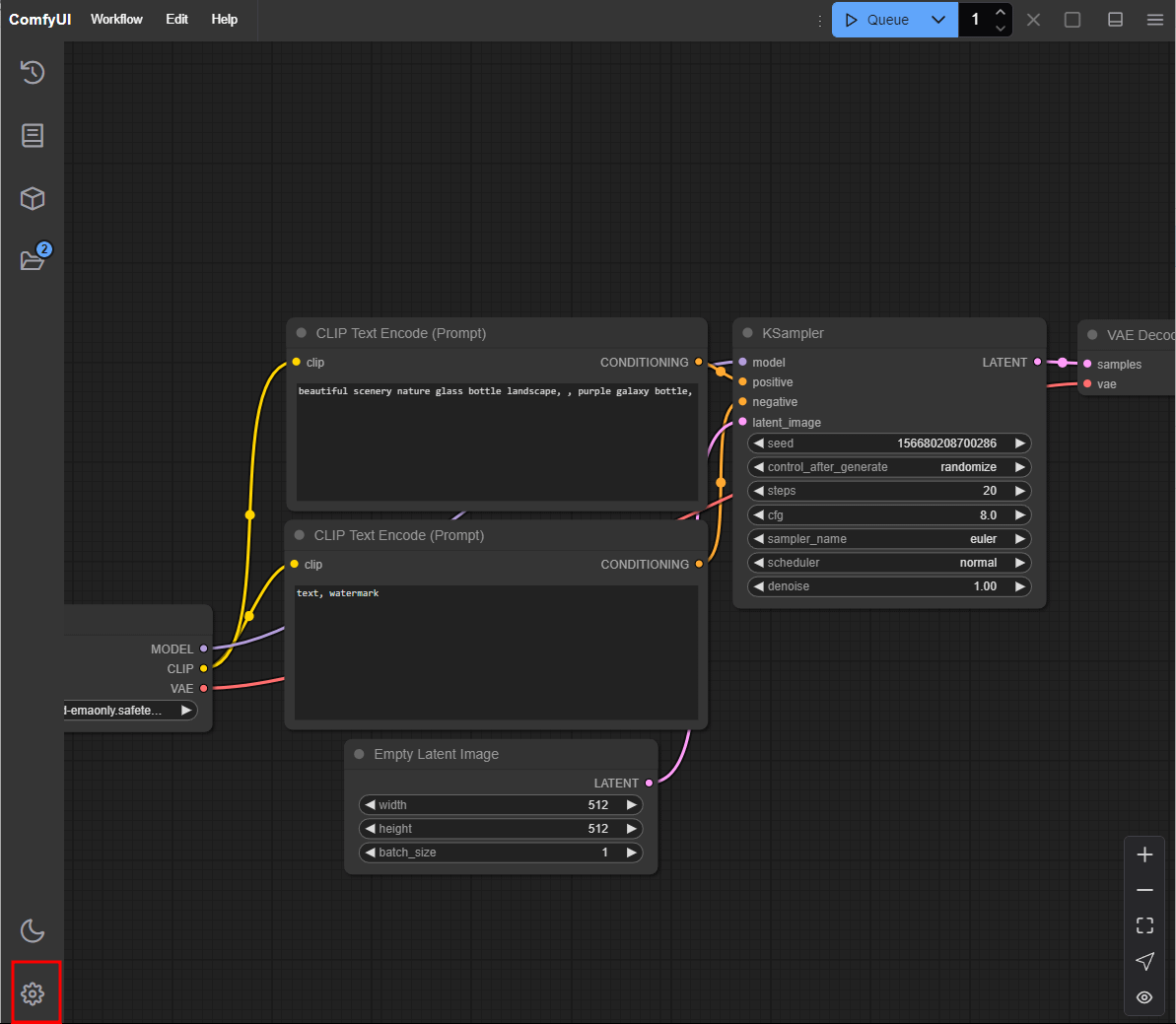Open the hamburger menu at top right
Viewport: 1176px width, 1024px height.
coord(1155,20)
